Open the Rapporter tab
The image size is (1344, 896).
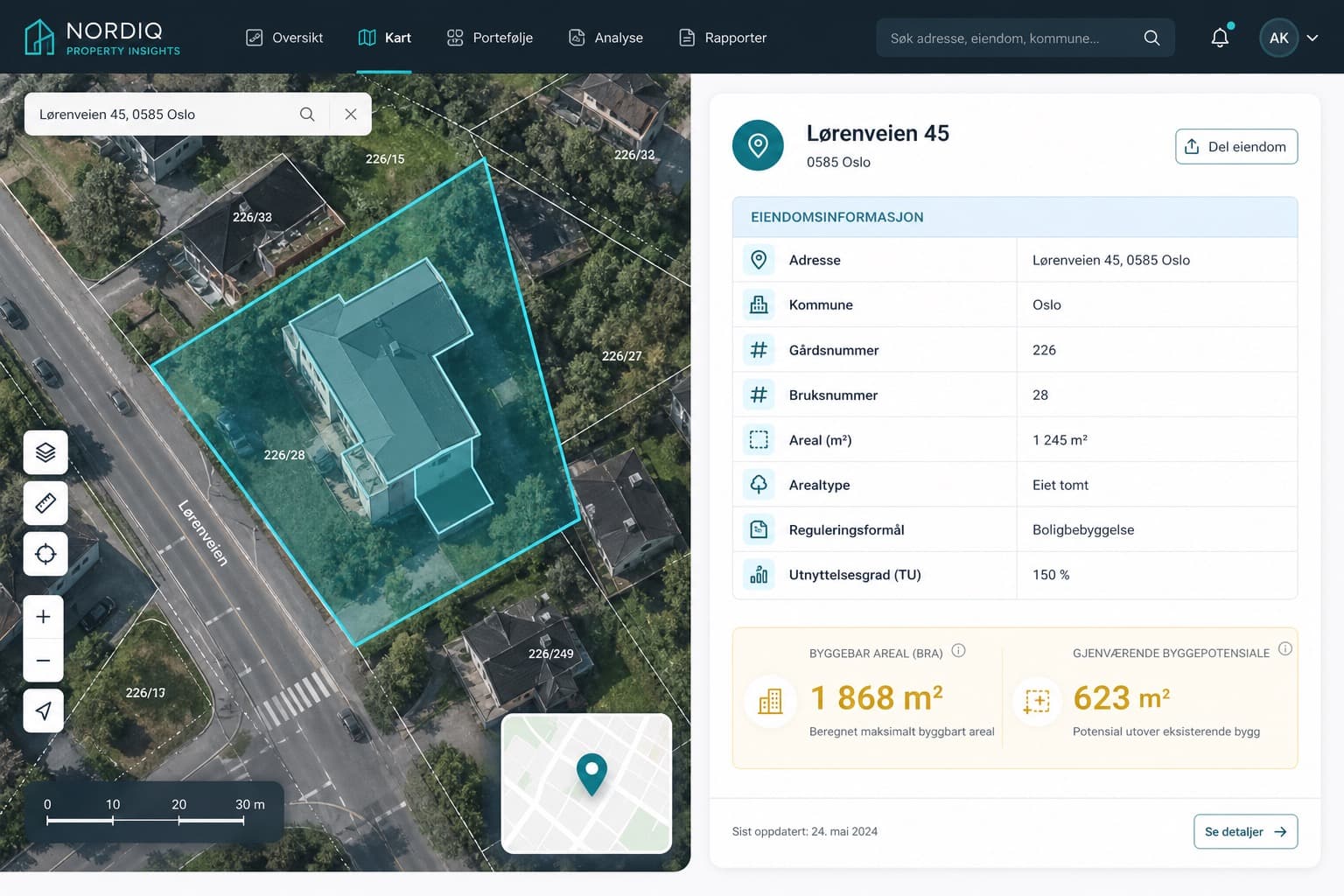[723, 38]
